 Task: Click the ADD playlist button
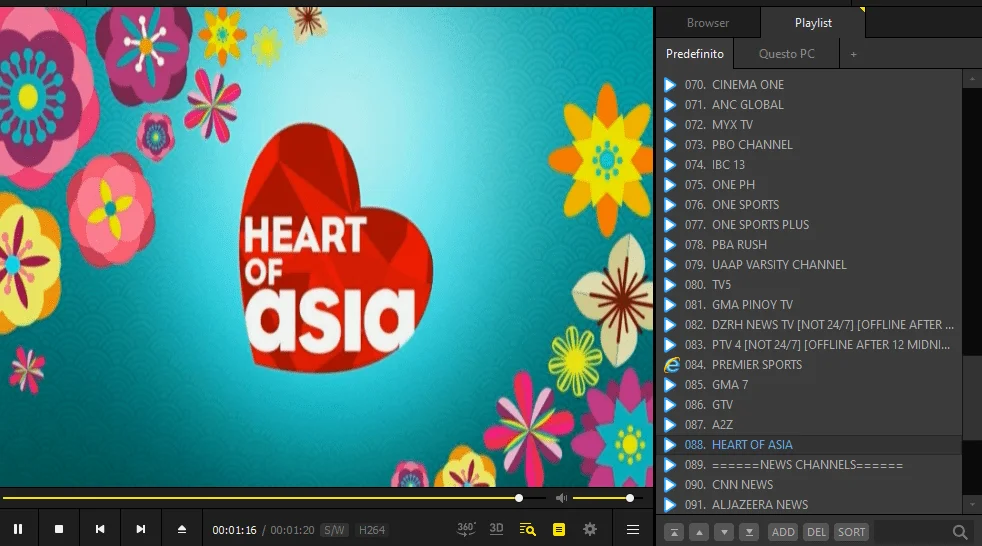pos(783,532)
